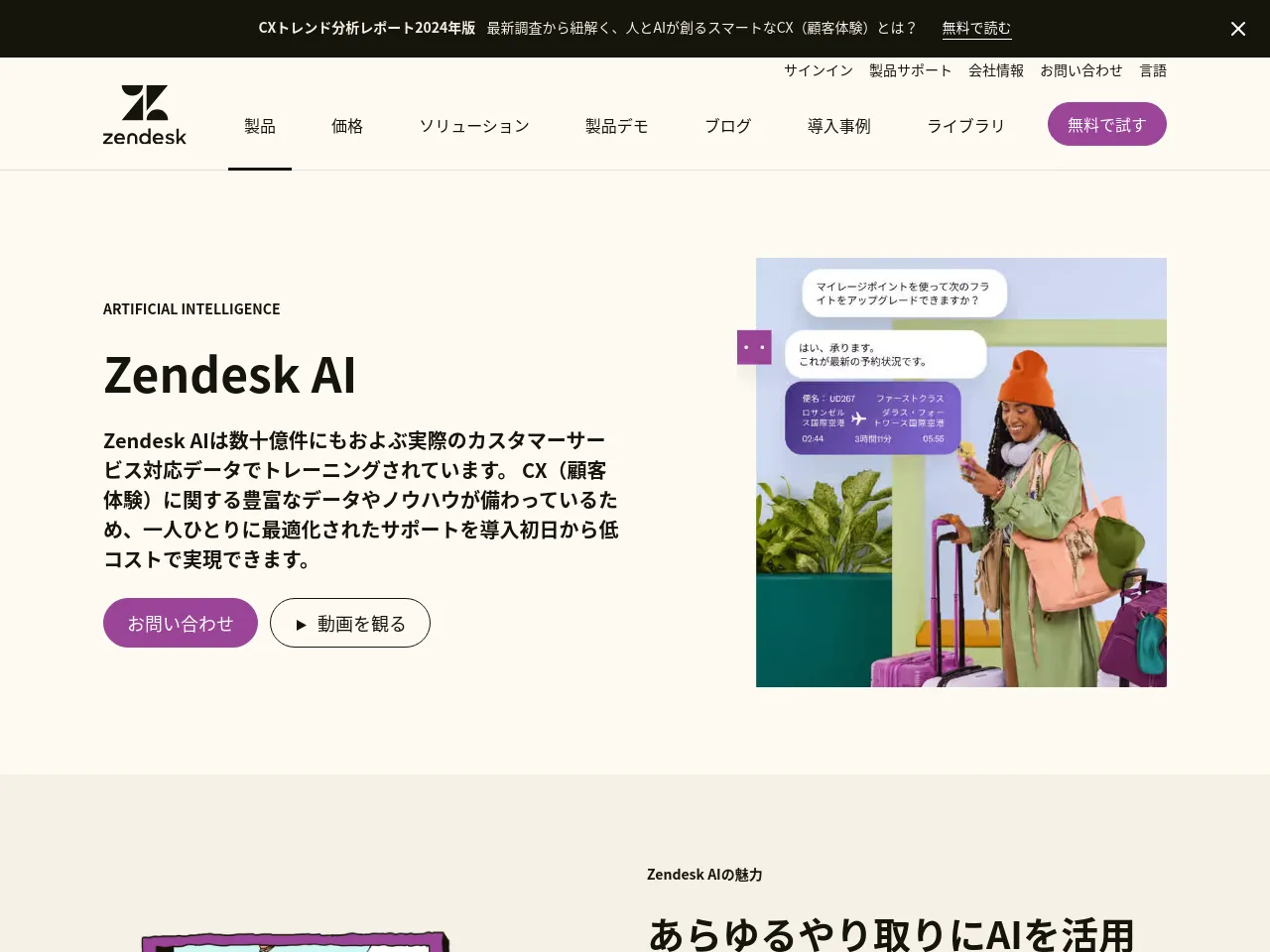The image size is (1270, 952).
Task: Expand the ソリューション menu
Action: click(x=474, y=126)
